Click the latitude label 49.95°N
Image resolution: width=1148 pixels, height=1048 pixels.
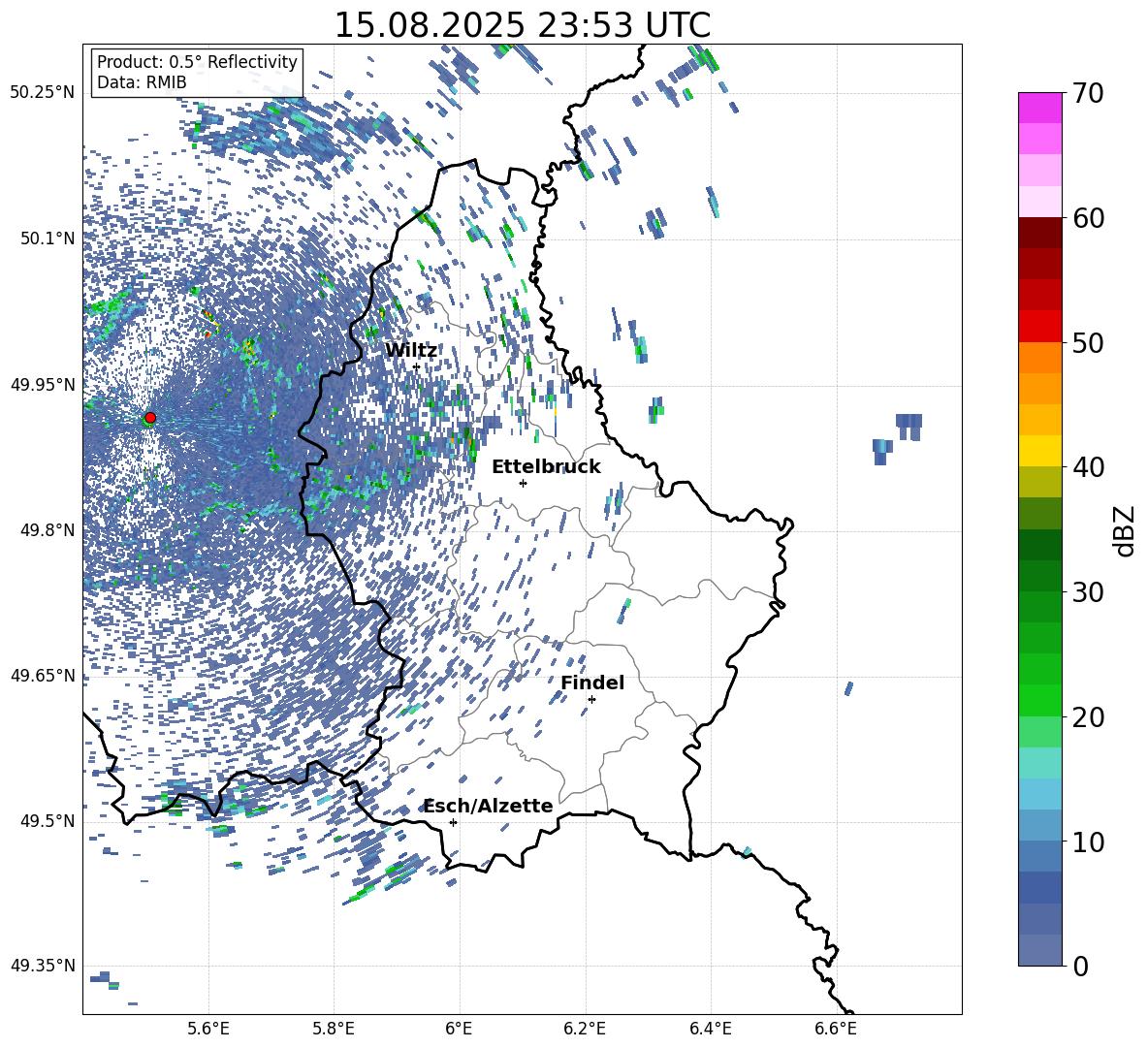click(x=42, y=385)
